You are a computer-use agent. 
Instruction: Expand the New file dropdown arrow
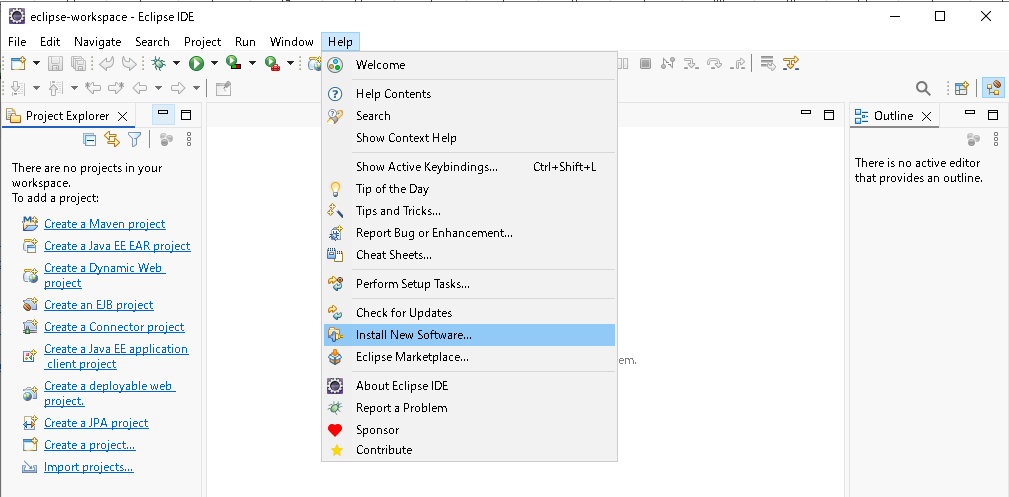[36, 63]
